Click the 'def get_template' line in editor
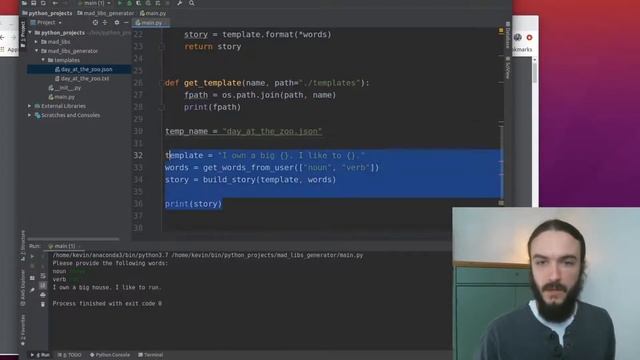Image resolution: width=640 pixels, height=360 pixels. click(x=267, y=83)
